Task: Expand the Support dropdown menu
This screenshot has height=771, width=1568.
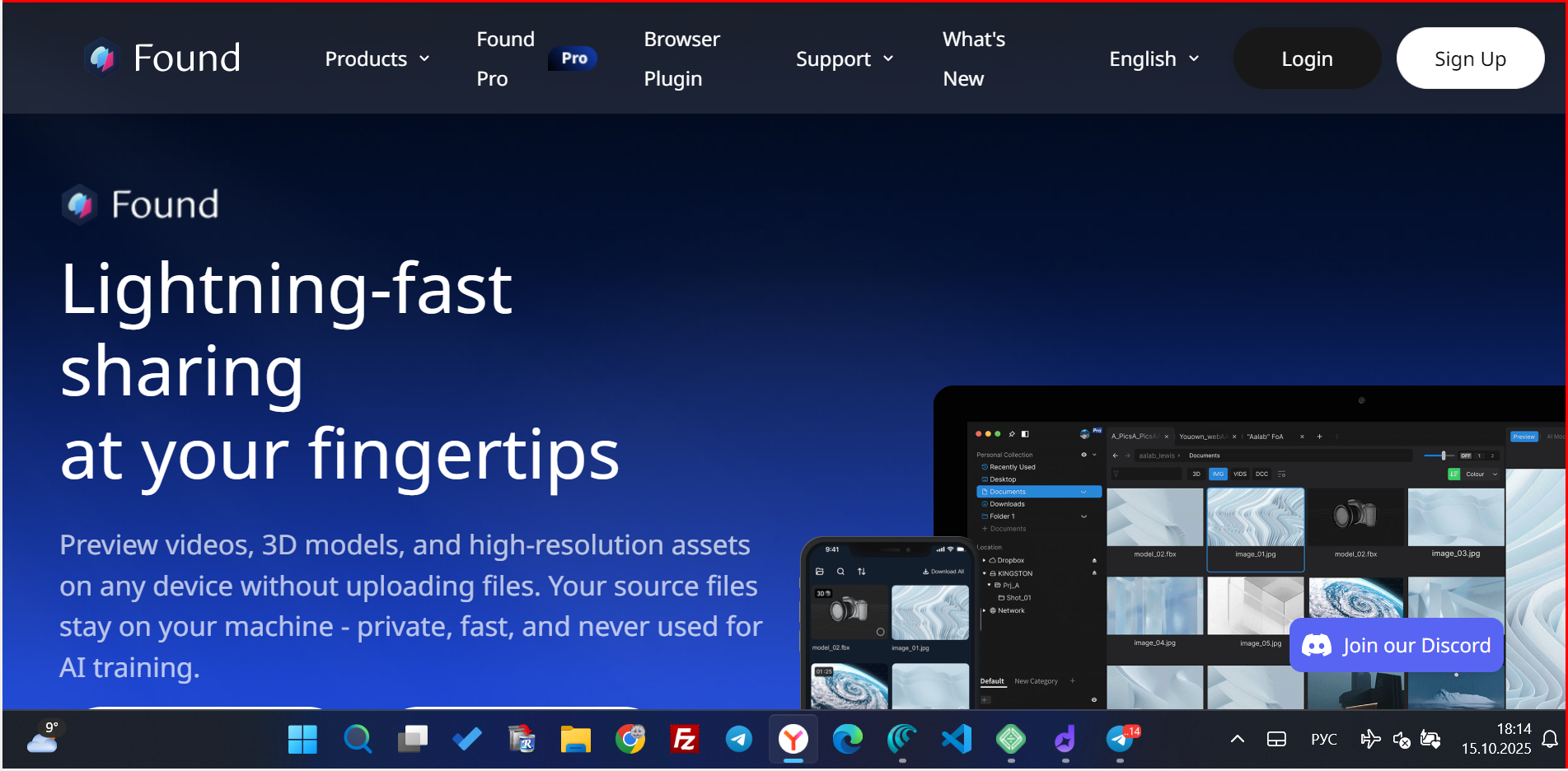Action: click(844, 59)
